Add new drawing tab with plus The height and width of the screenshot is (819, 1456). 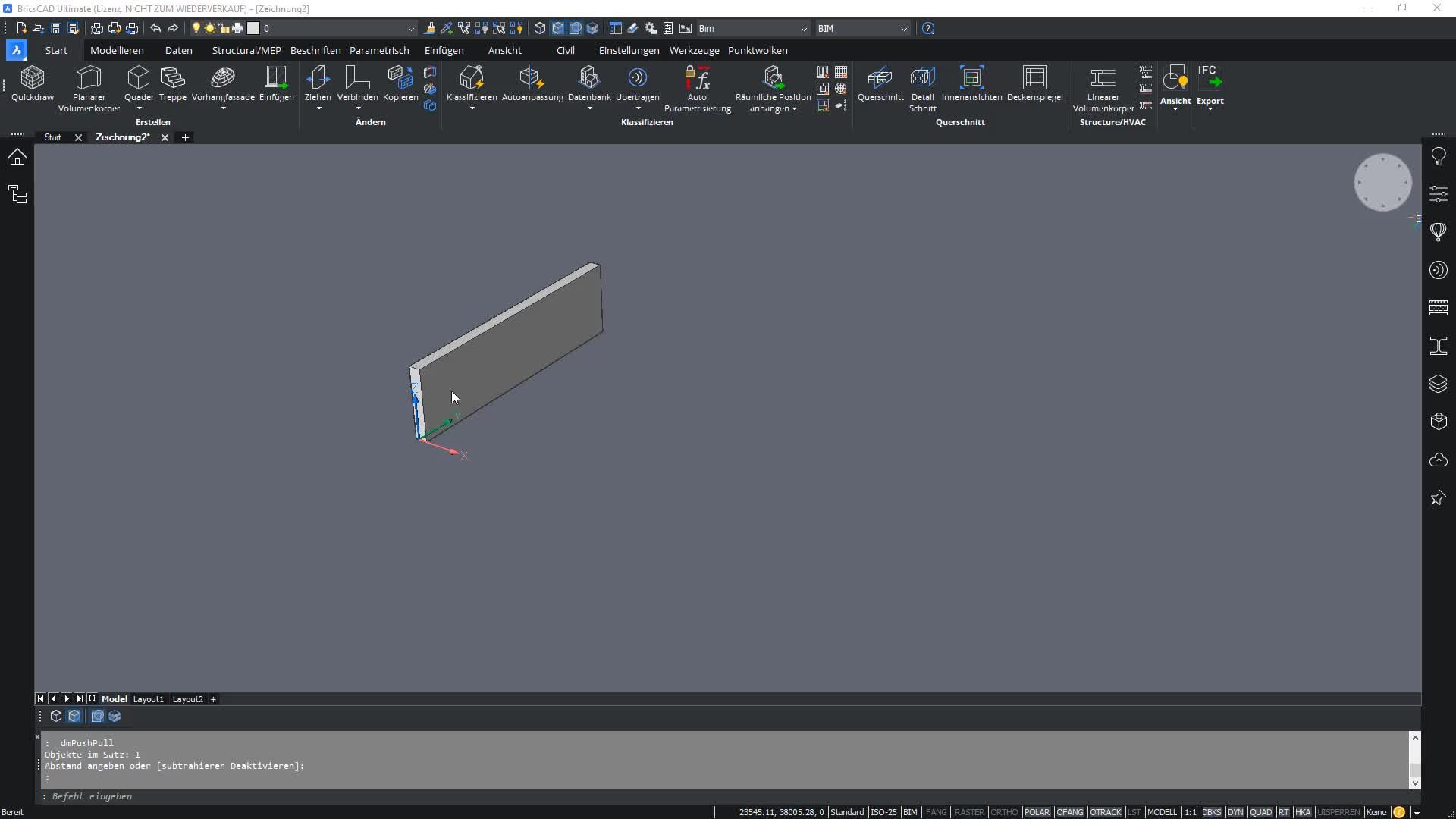(185, 137)
